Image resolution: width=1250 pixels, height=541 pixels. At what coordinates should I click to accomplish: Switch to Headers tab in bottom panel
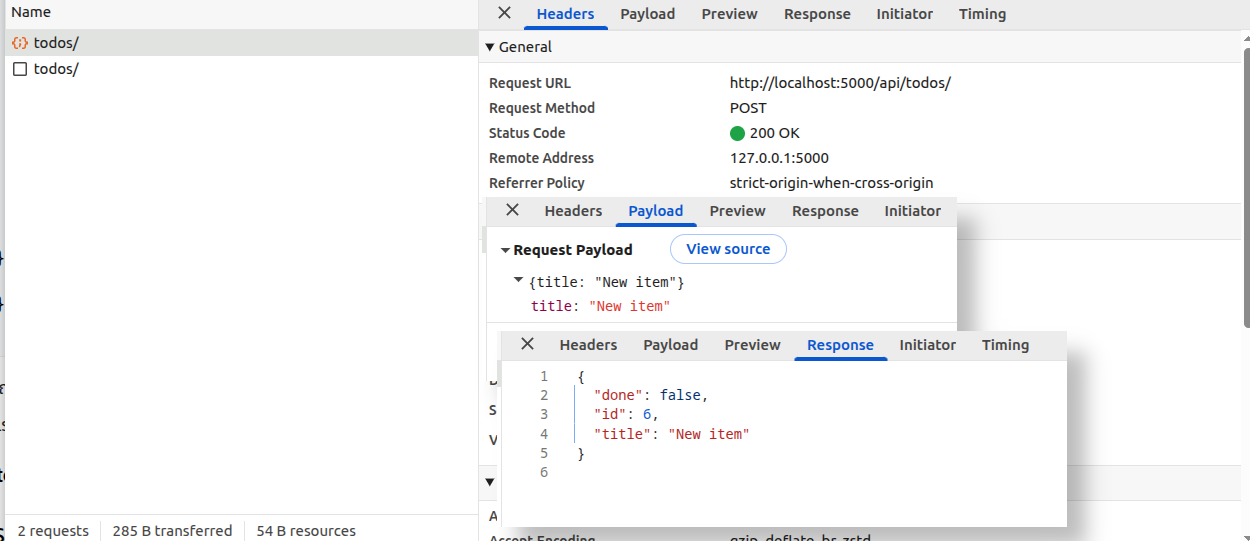pyautogui.click(x=588, y=345)
